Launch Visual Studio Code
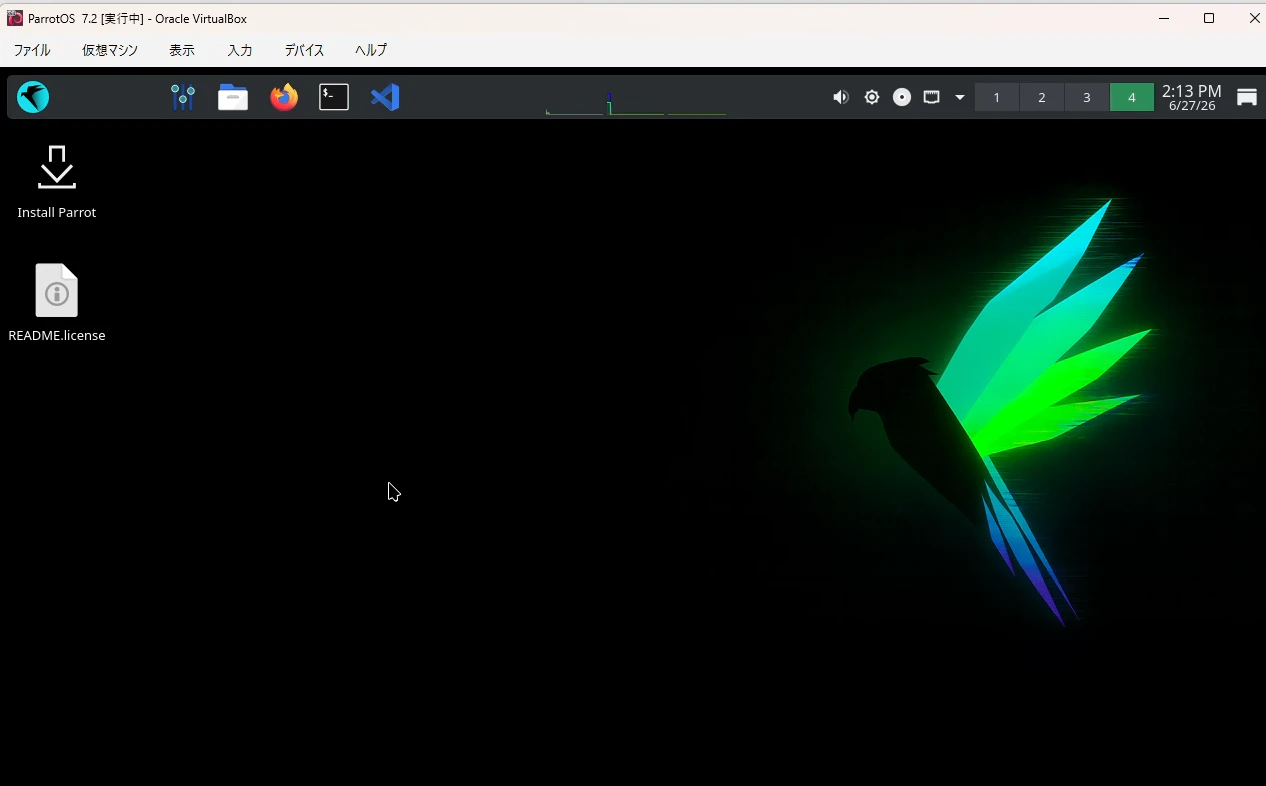The image size is (1266, 786). (x=385, y=97)
